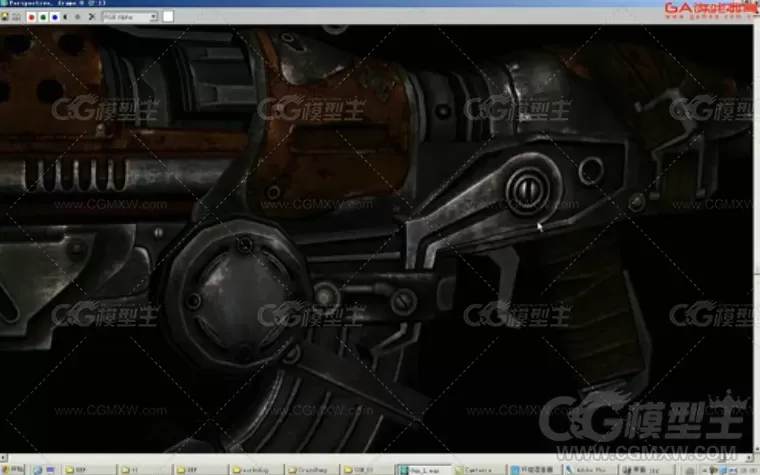The width and height of the screenshot is (760, 475).
Task: Toggle the alpha channel display icon
Action: click(x=66, y=17)
